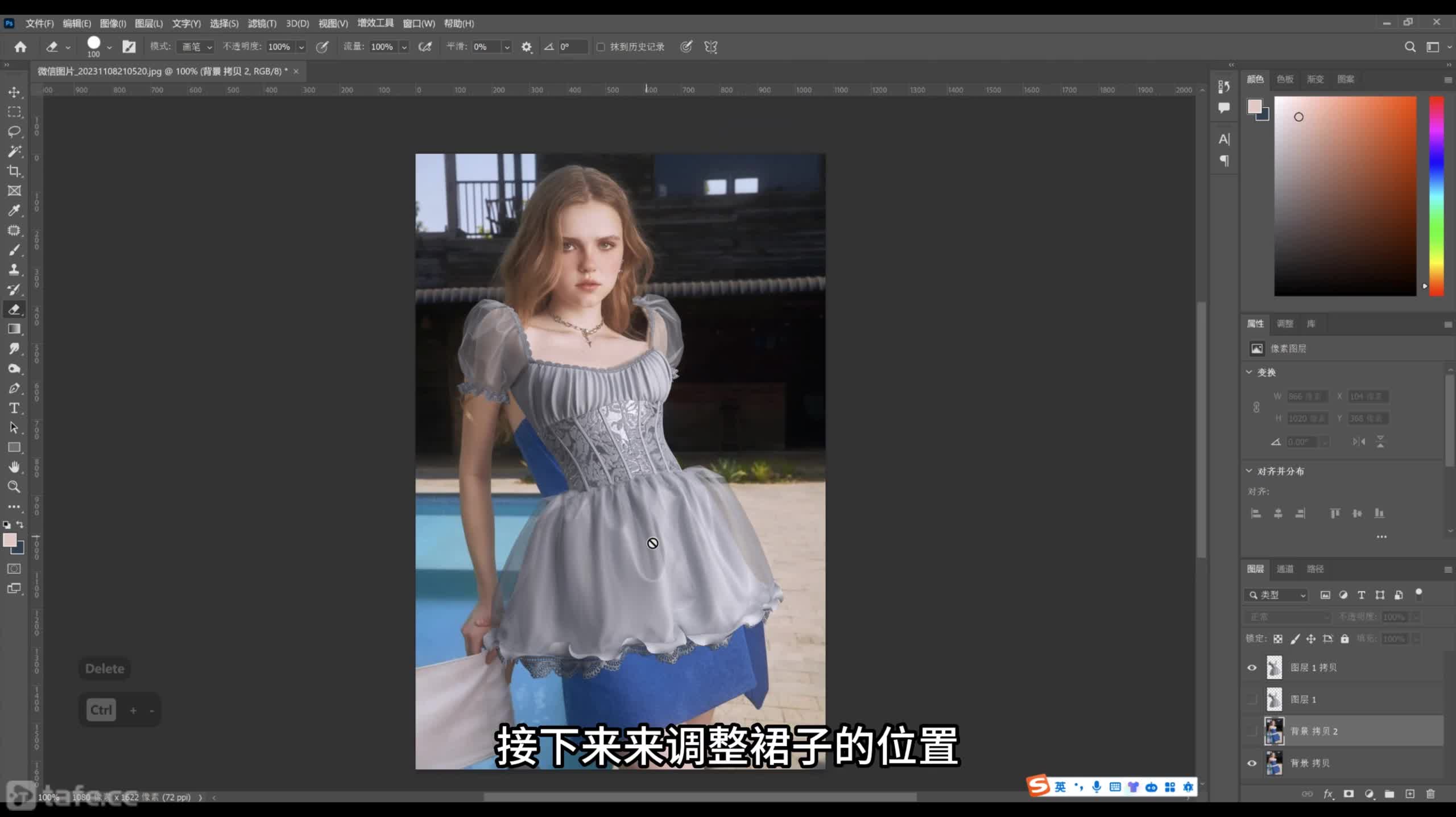Screen dimensions: 1456x817
Task: Hide the 图层 1 拷贝 layer
Action: coord(1252,667)
